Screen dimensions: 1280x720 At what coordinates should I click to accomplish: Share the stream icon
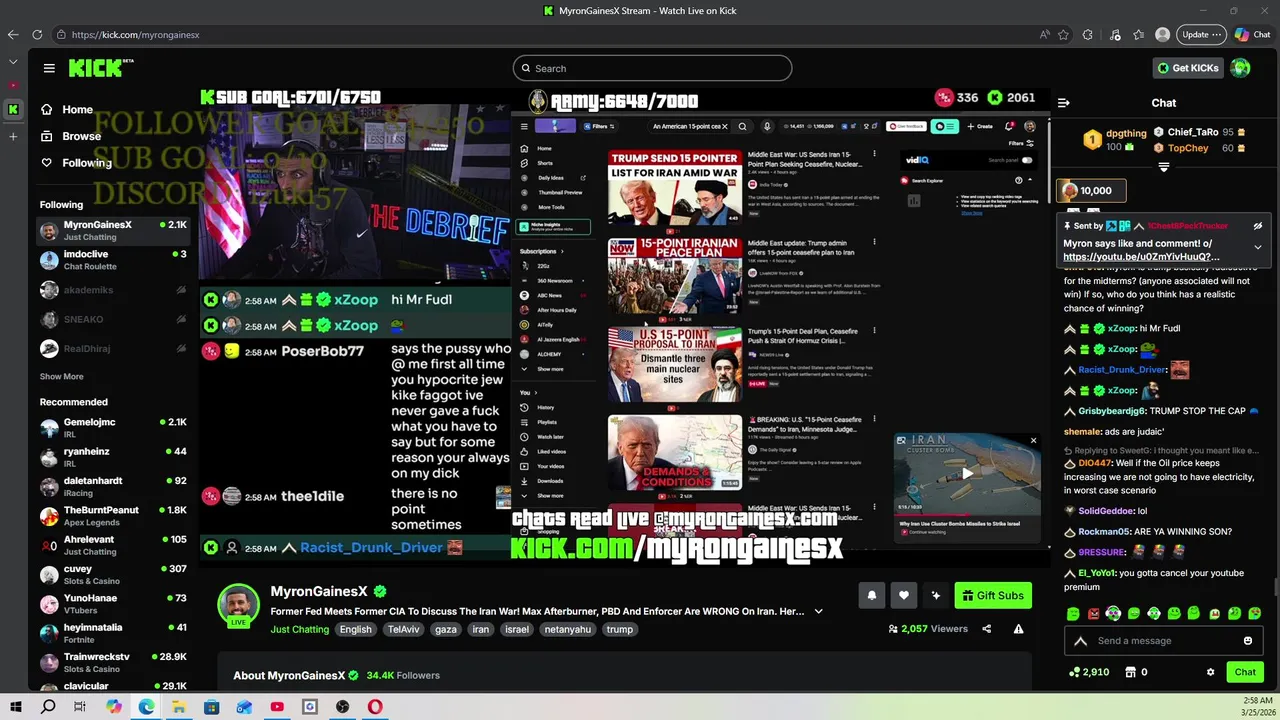pyautogui.click(x=987, y=629)
